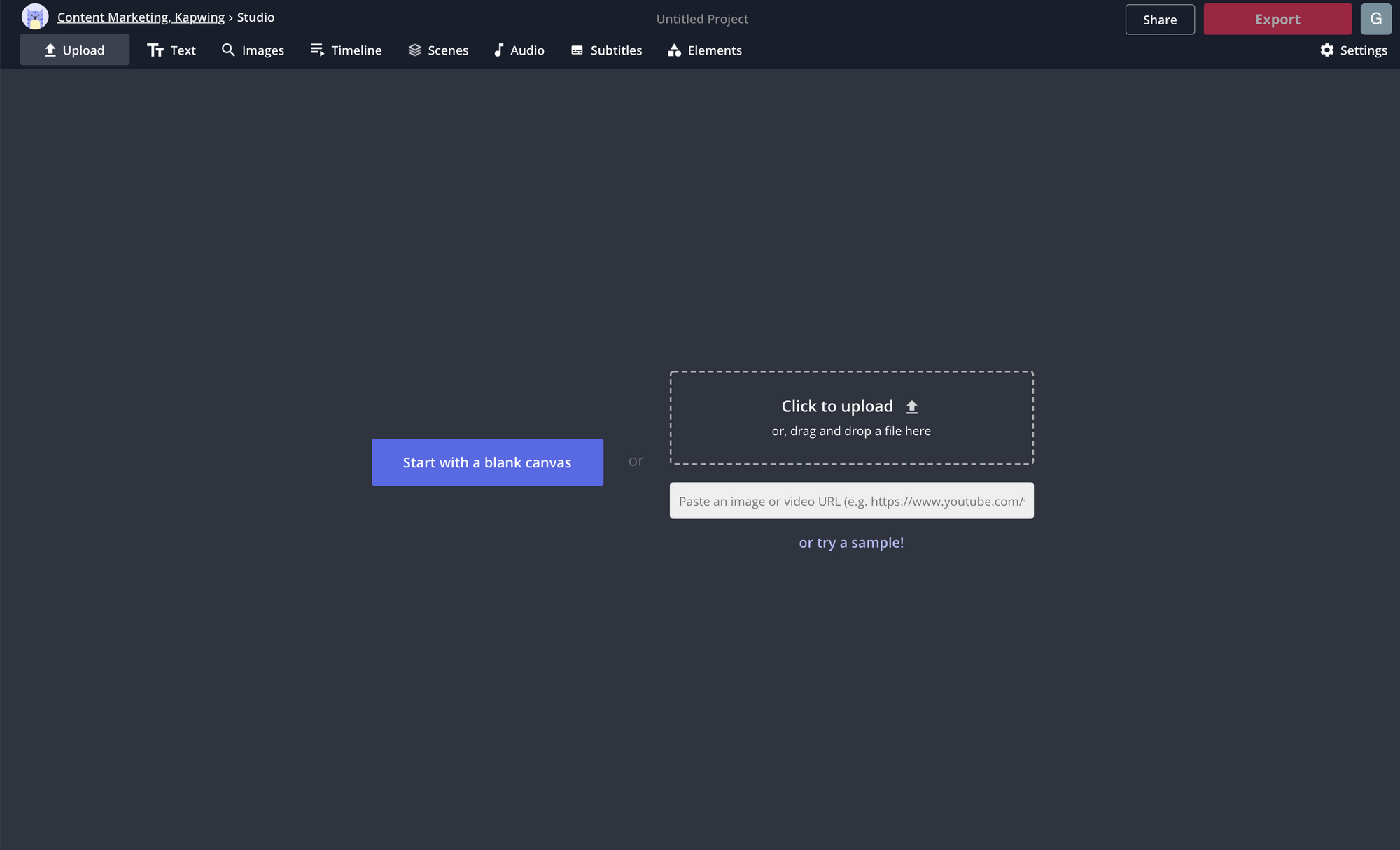The width and height of the screenshot is (1400, 850).
Task: Click the Share button
Action: [1160, 20]
